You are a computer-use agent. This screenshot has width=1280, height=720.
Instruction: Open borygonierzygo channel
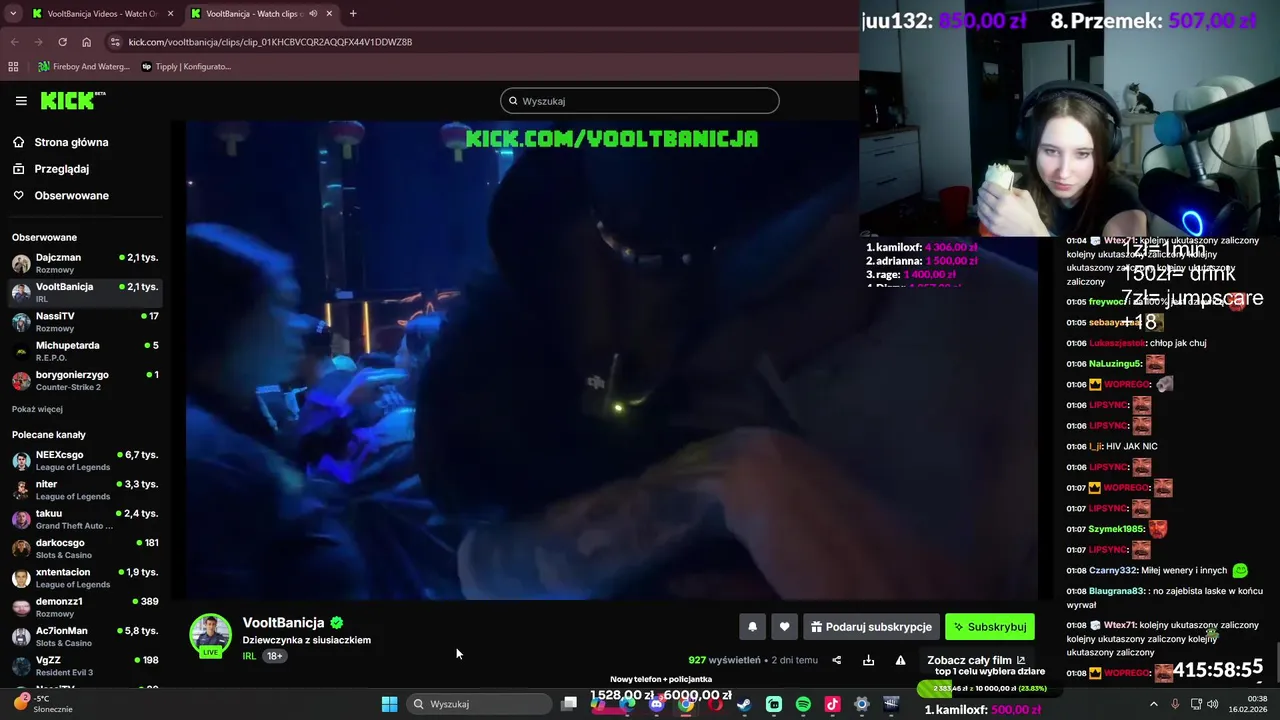[x=85, y=380]
